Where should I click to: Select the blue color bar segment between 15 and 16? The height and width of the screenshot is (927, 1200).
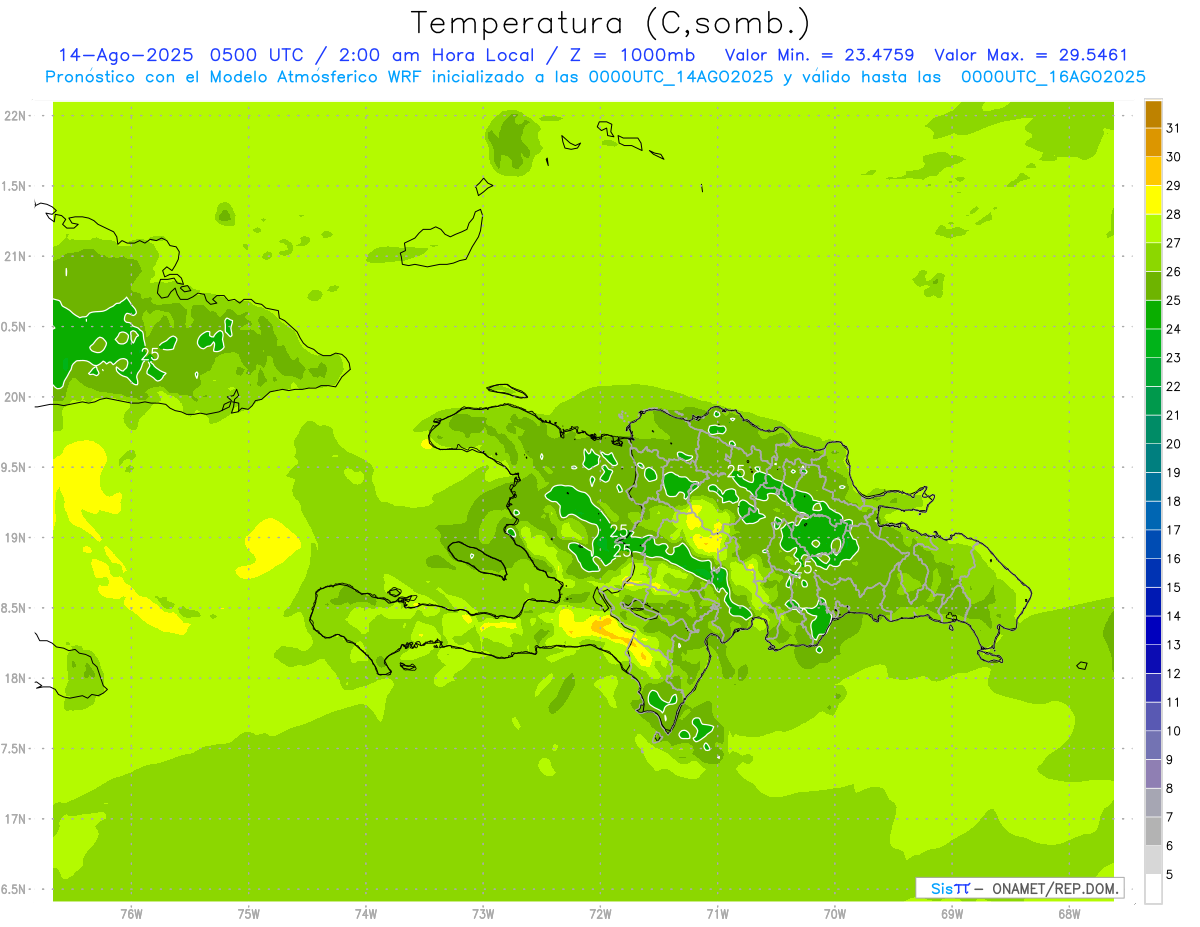(x=1153, y=573)
